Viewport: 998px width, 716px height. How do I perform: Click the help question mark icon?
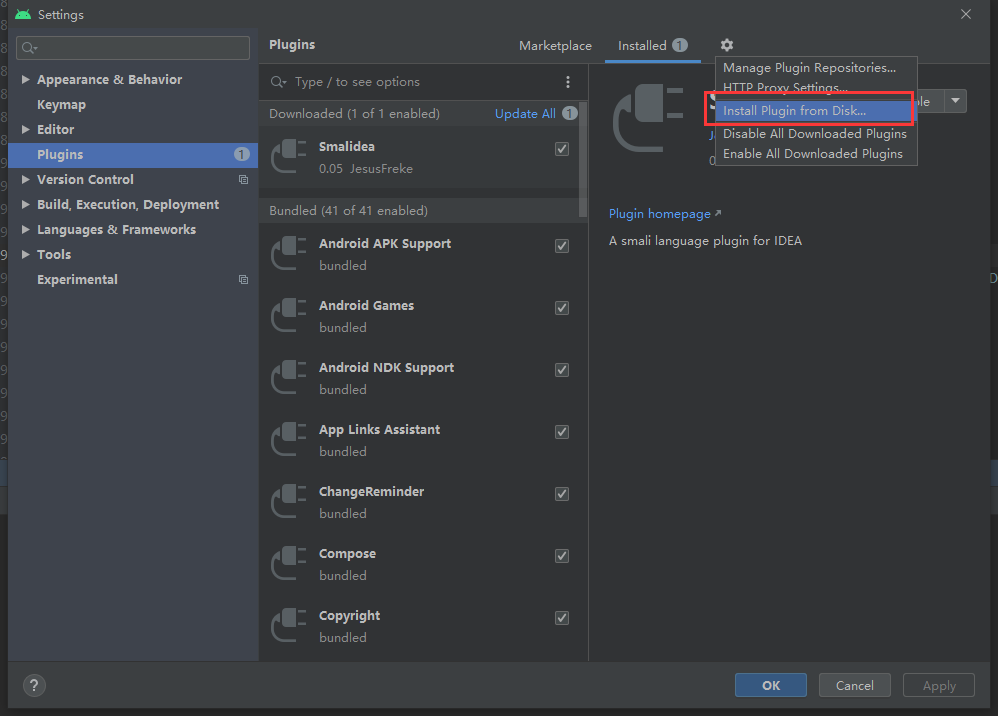click(34, 686)
